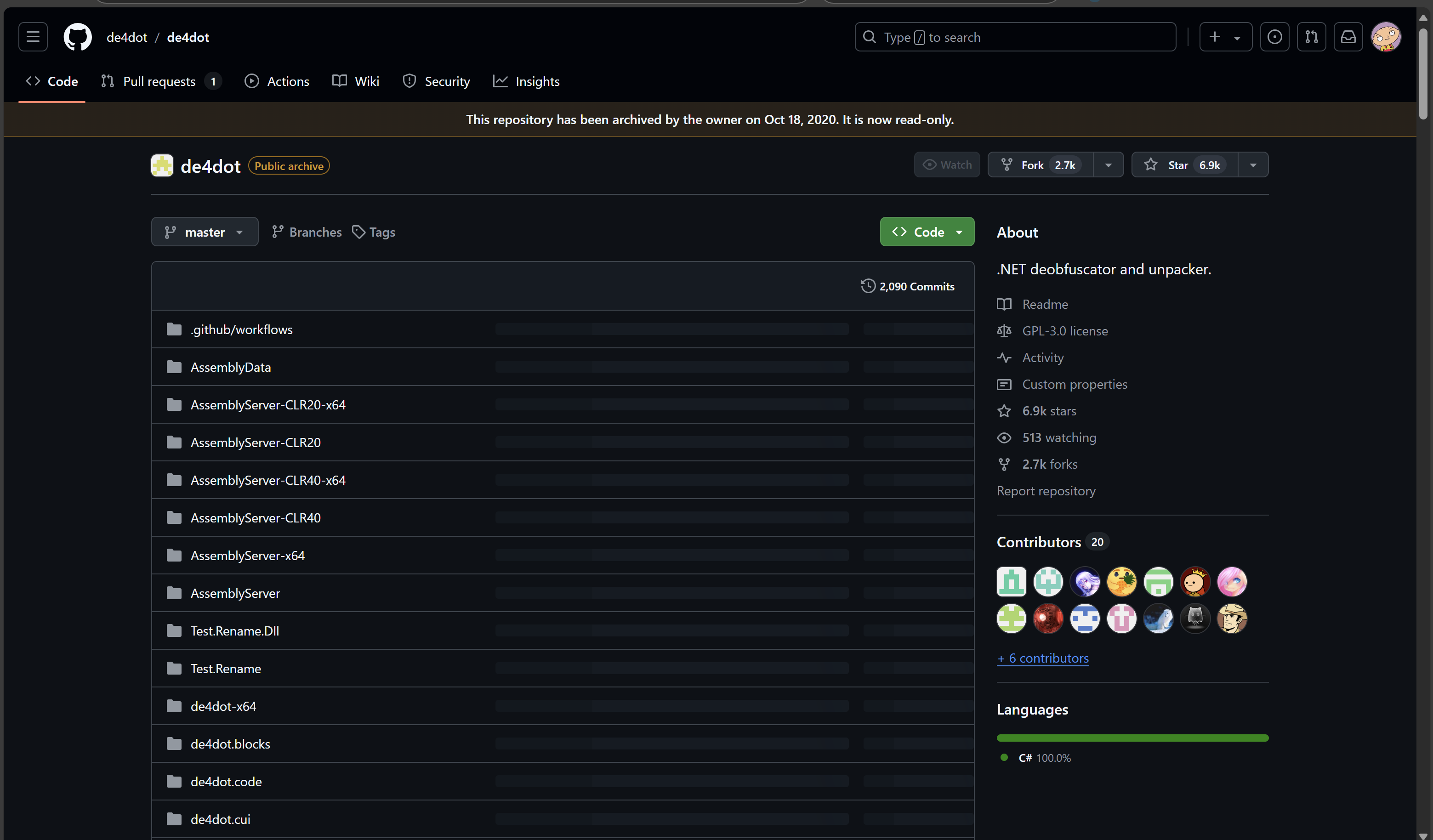This screenshot has height=840, width=1433.
Task: Open the AssemblyServer-CLR40-x64 folder
Action: click(x=268, y=480)
